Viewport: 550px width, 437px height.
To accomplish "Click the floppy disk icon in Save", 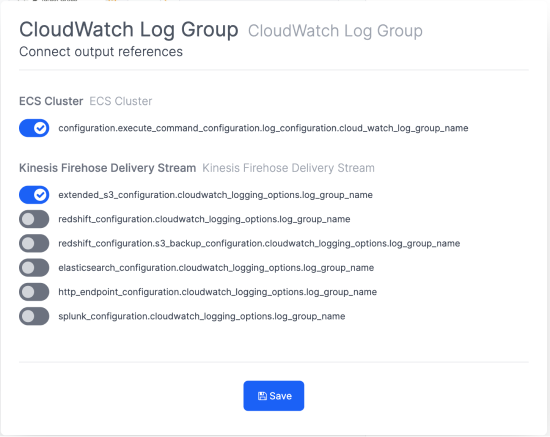I will click(x=262, y=396).
